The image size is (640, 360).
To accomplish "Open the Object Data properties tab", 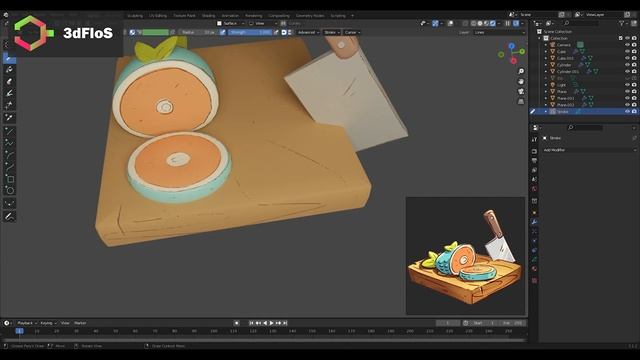I will (x=534, y=259).
